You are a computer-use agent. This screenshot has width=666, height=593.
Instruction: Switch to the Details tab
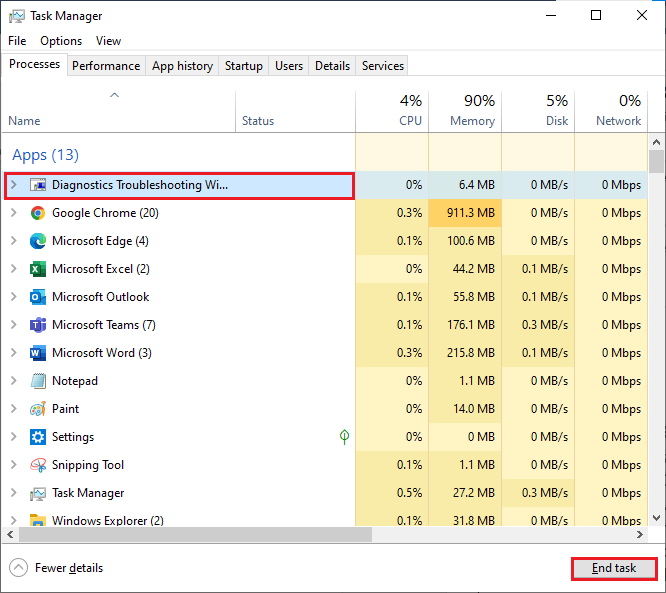[333, 66]
